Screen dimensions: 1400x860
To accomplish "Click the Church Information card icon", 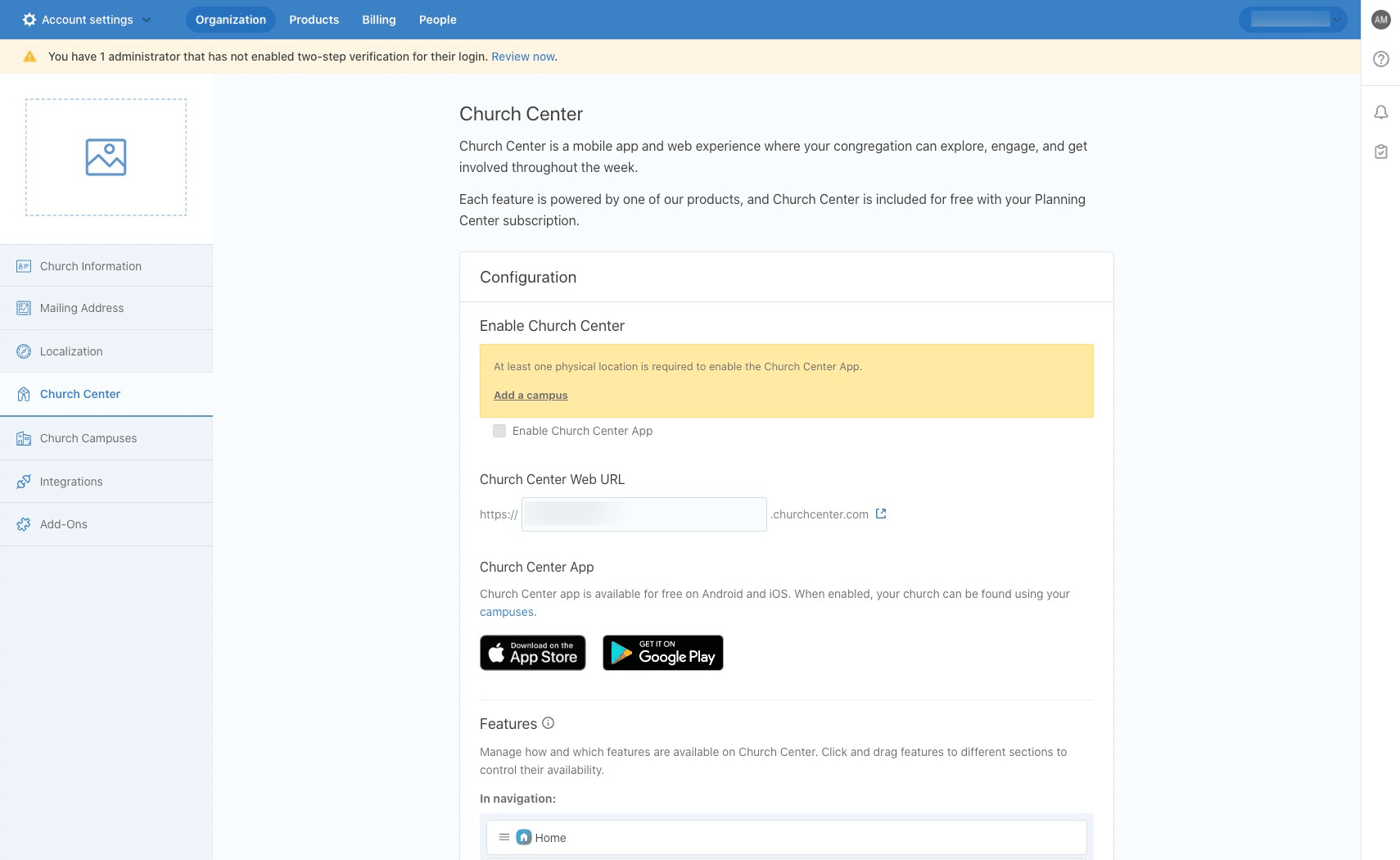I will tap(24, 266).
